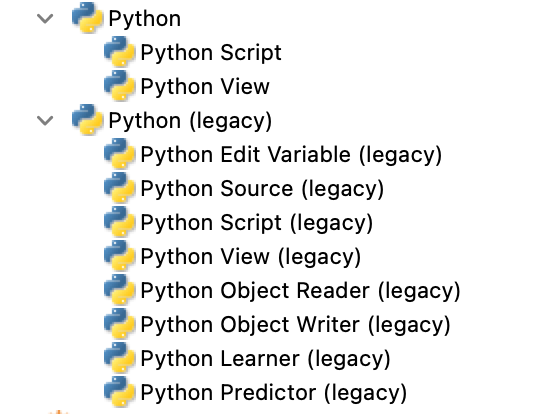This screenshot has height=414, width=548.
Task: Click the Python Source (legacy) icon
Action: pyautogui.click(x=120, y=188)
